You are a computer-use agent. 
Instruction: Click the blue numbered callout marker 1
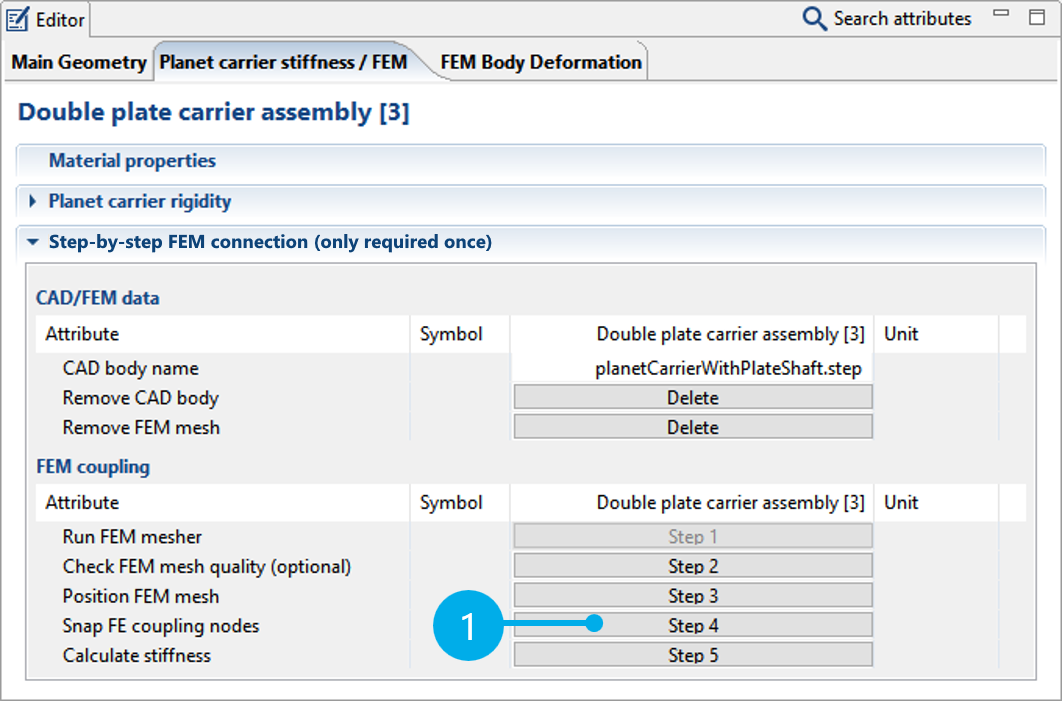466,625
